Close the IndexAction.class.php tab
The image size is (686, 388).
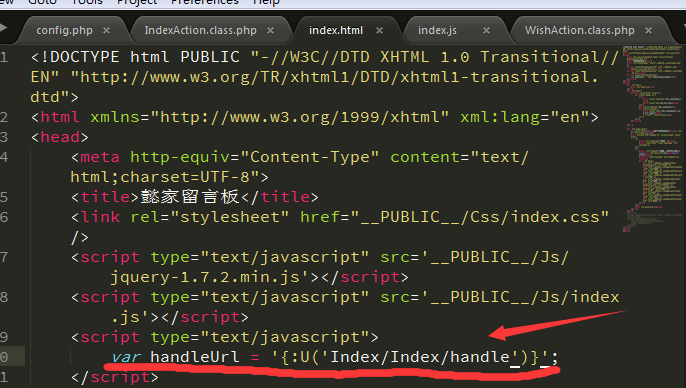point(270,31)
